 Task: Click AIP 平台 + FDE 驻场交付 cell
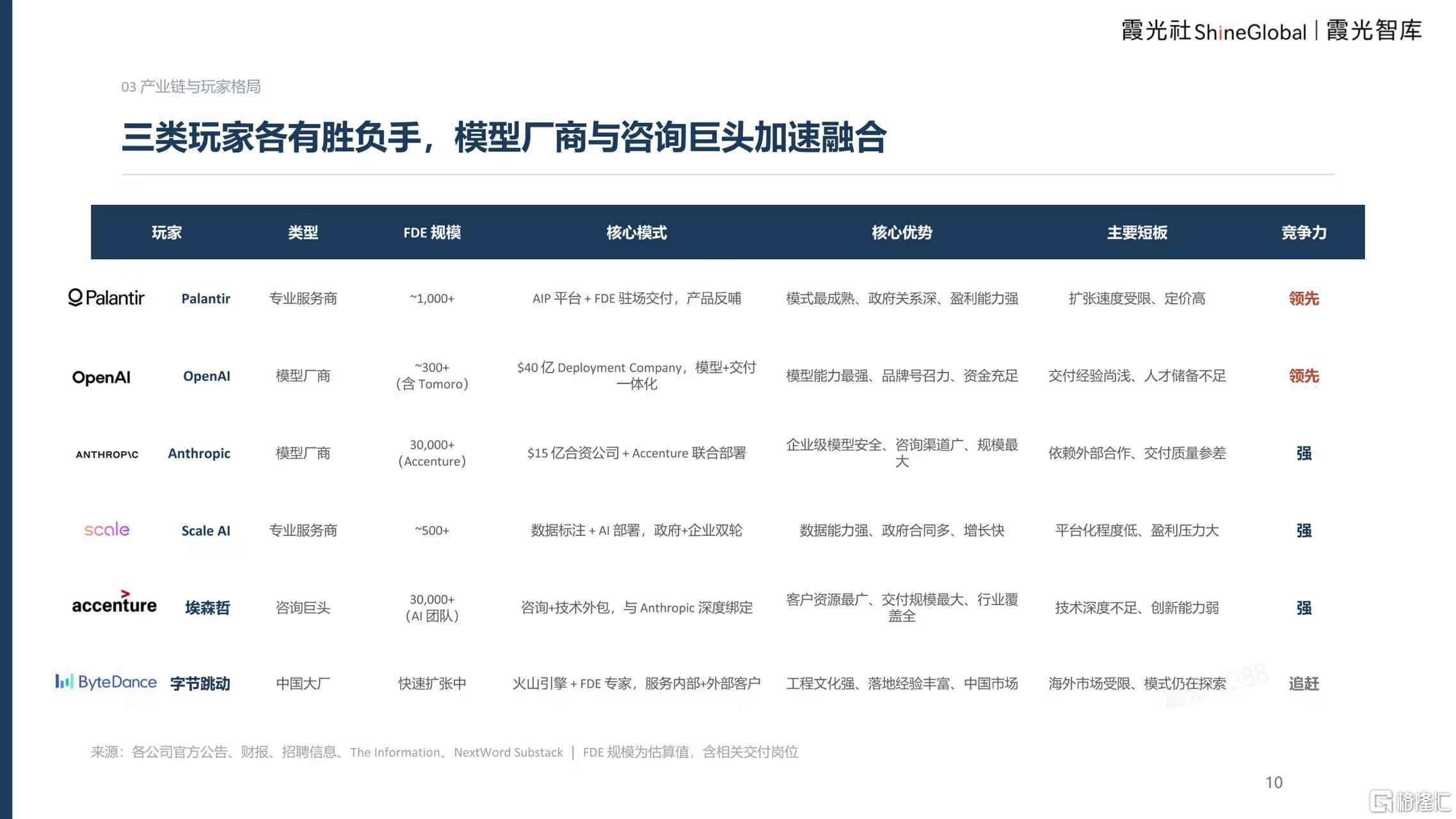tap(636, 298)
